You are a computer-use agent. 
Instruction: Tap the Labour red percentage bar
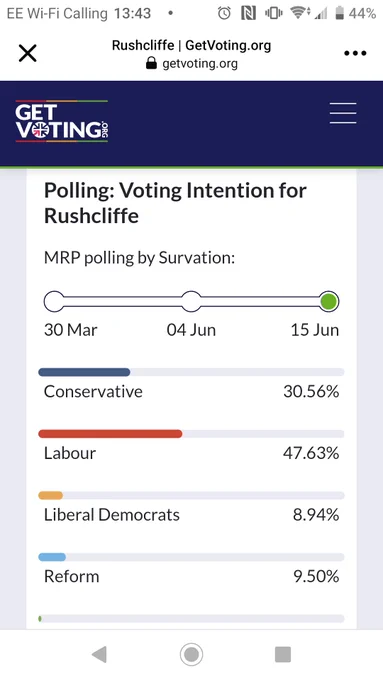[110, 434]
